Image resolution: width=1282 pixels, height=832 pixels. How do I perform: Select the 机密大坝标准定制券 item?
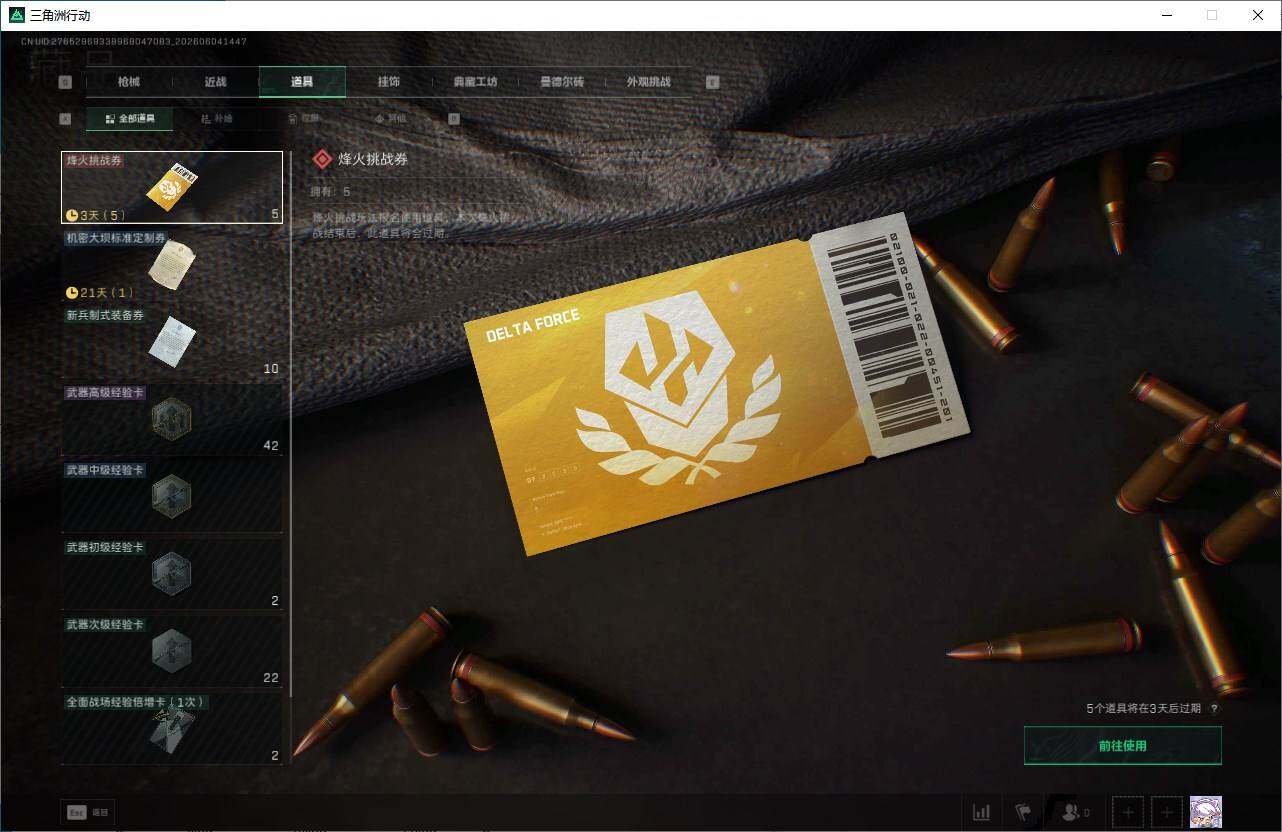pyautogui.click(x=172, y=265)
